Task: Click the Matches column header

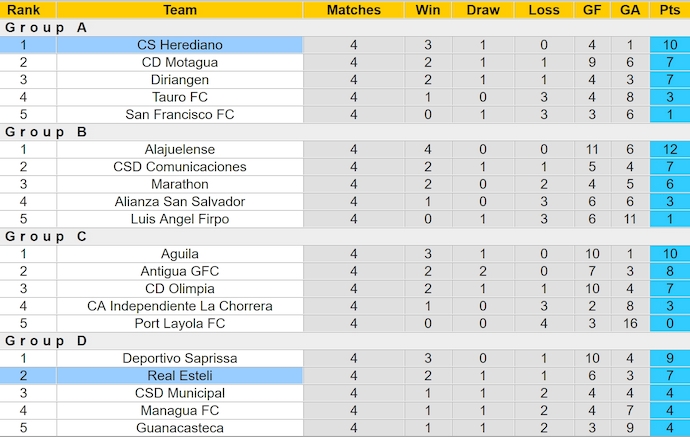Action: pos(354,10)
